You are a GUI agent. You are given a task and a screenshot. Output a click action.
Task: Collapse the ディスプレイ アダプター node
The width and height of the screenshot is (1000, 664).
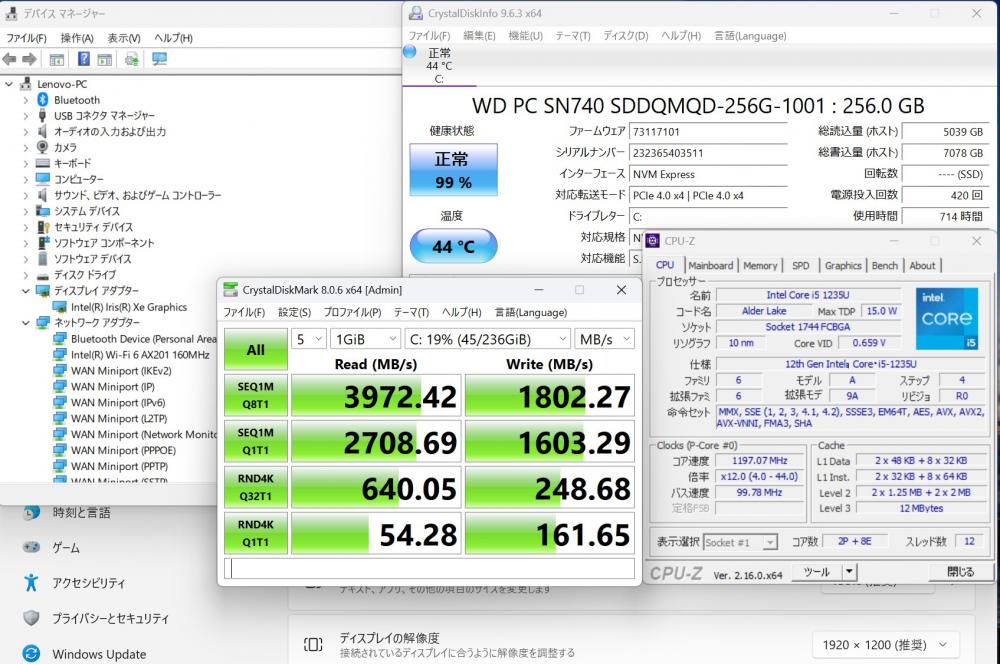coord(26,291)
